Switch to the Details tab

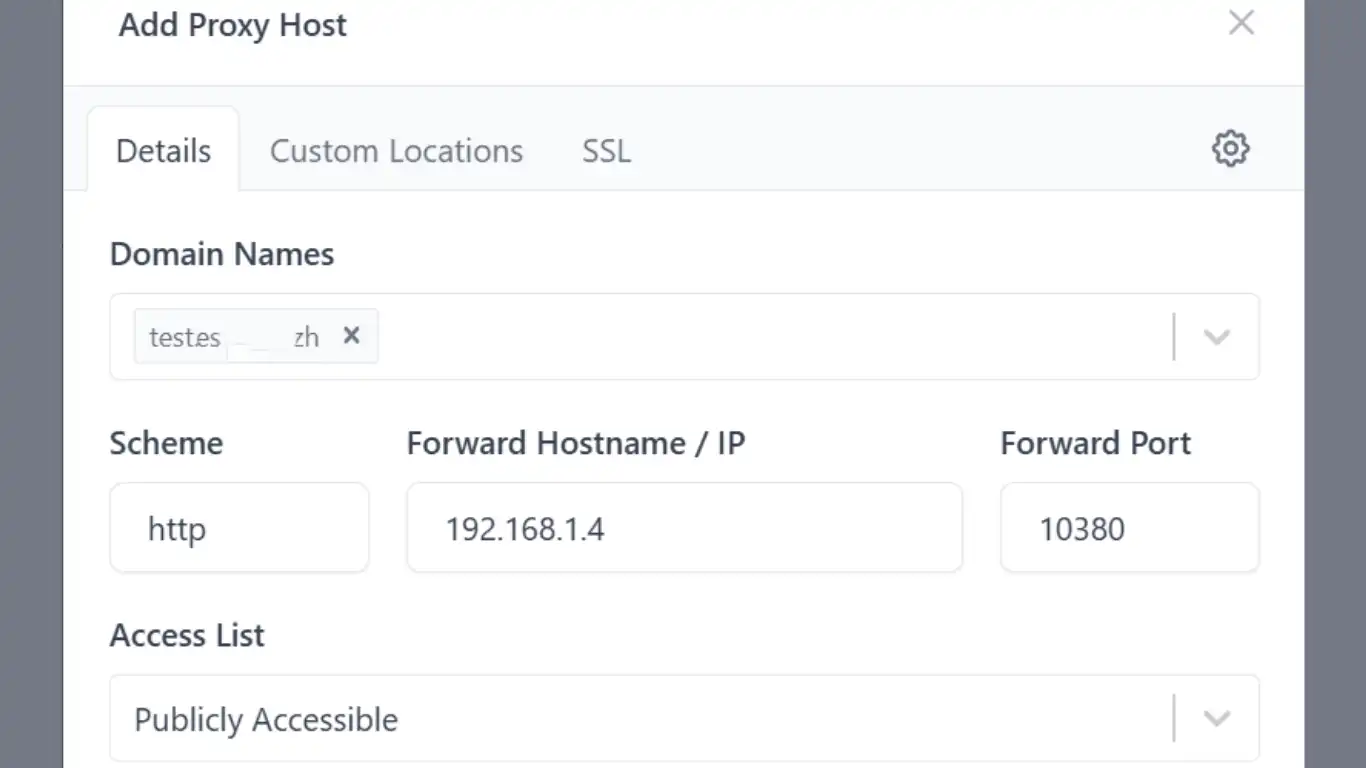click(163, 151)
